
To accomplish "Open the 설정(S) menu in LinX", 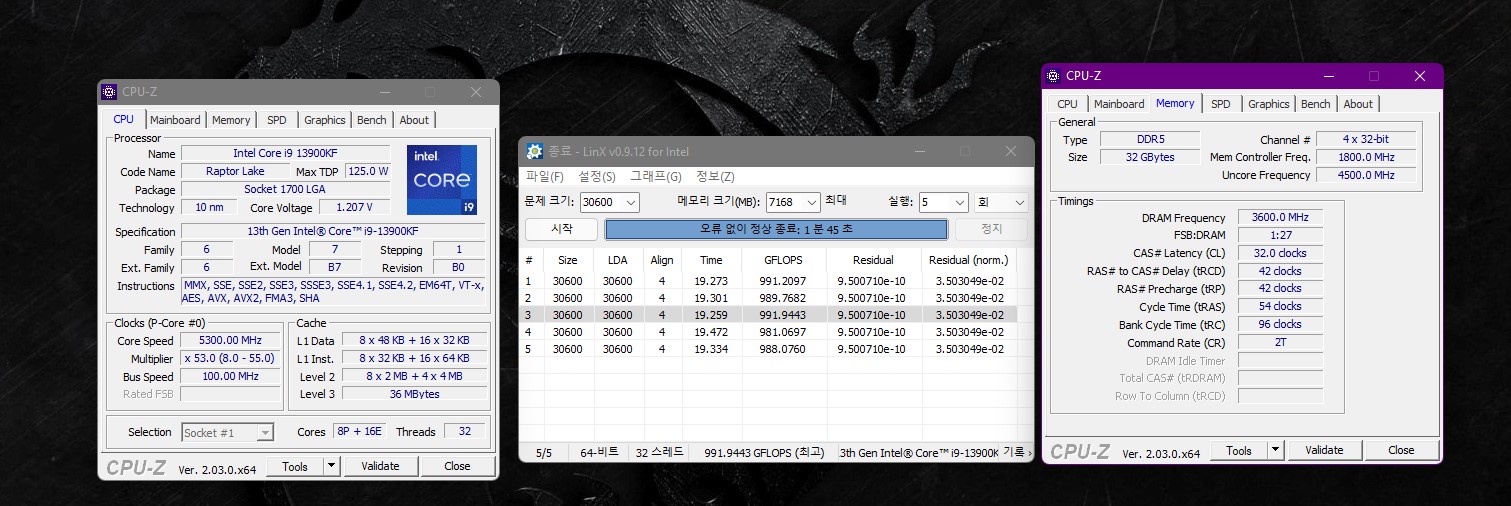I will (597, 176).
